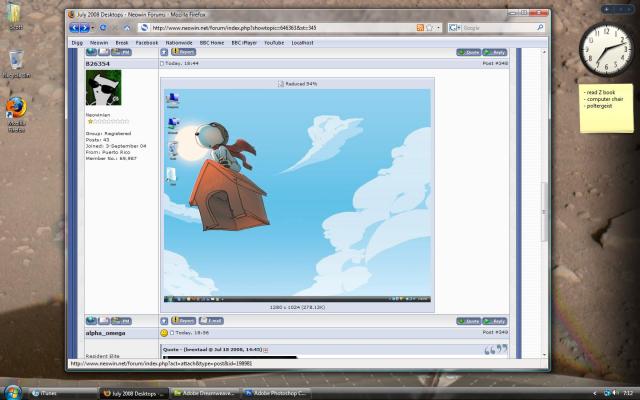Click the volume speaker tray icon
Viewport: 640px width, 400px height.
coord(615,393)
